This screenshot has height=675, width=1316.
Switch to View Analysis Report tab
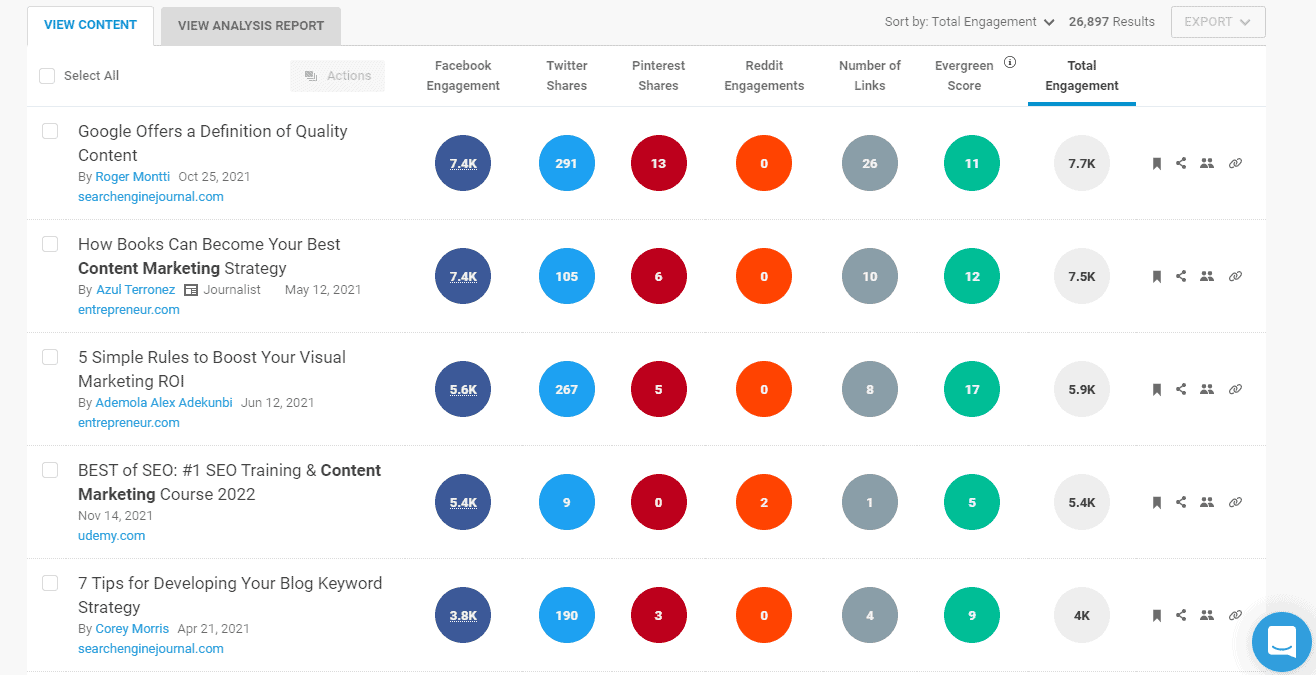250,26
